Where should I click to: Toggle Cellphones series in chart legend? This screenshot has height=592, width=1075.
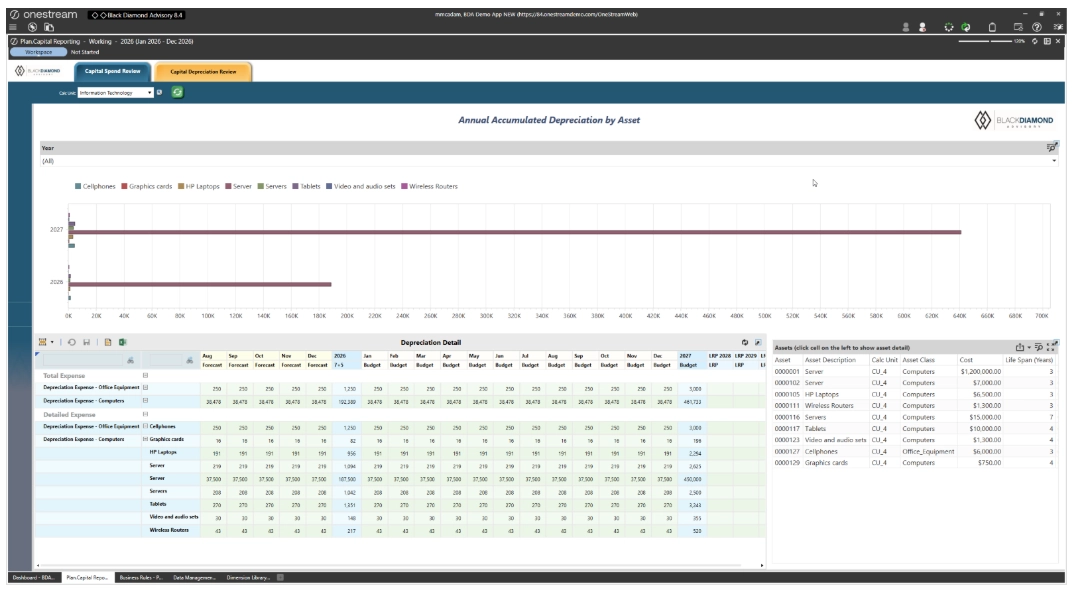pos(95,187)
